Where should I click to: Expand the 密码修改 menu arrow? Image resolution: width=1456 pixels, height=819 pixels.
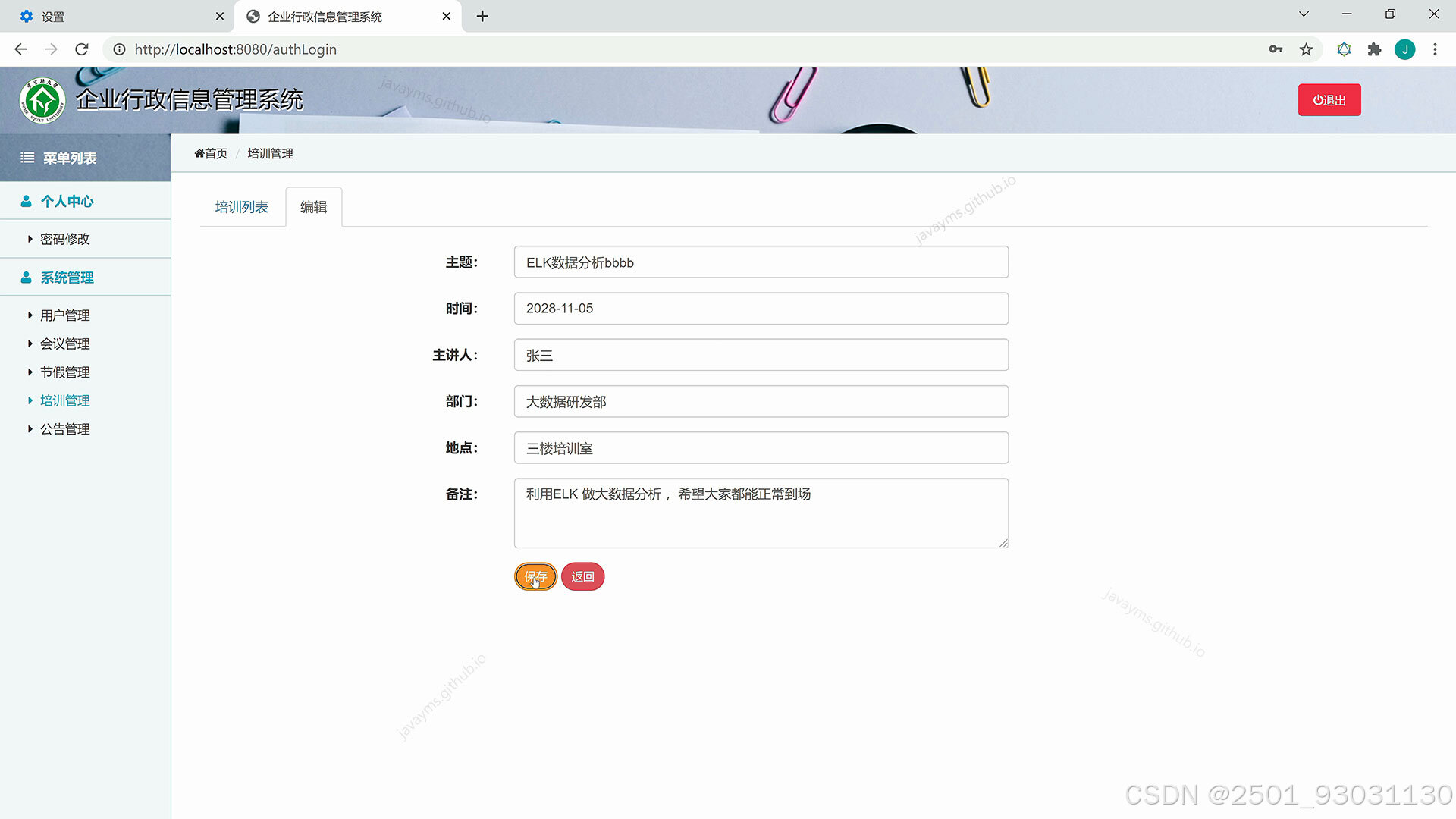coord(30,239)
